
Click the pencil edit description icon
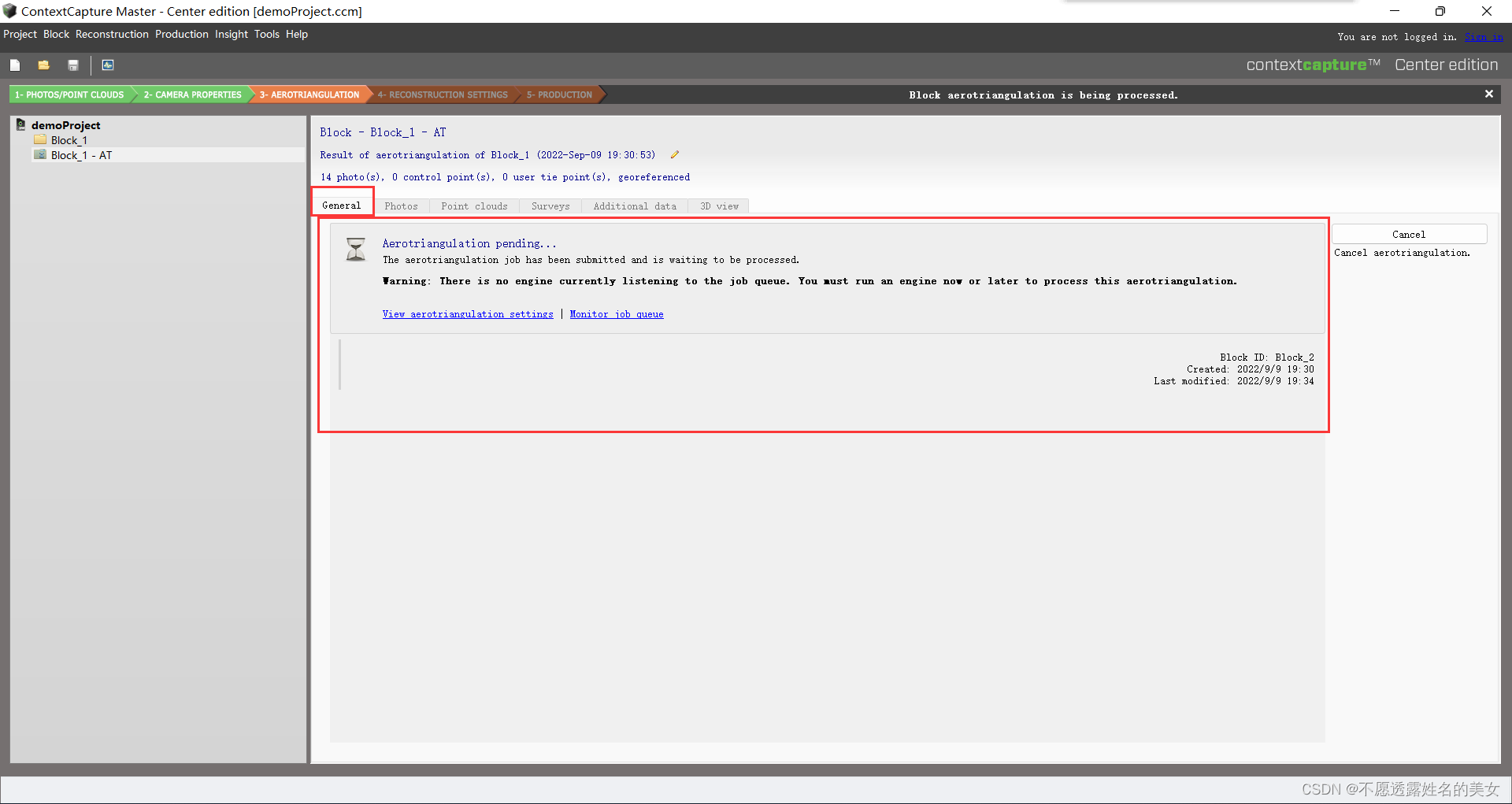(675, 155)
